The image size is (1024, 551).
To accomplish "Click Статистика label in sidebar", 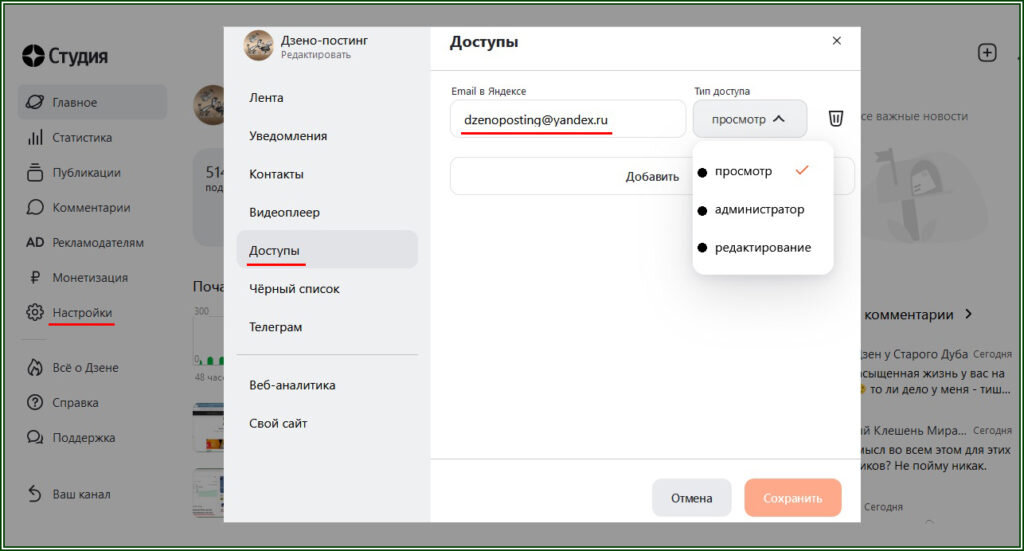I will pos(82,137).
